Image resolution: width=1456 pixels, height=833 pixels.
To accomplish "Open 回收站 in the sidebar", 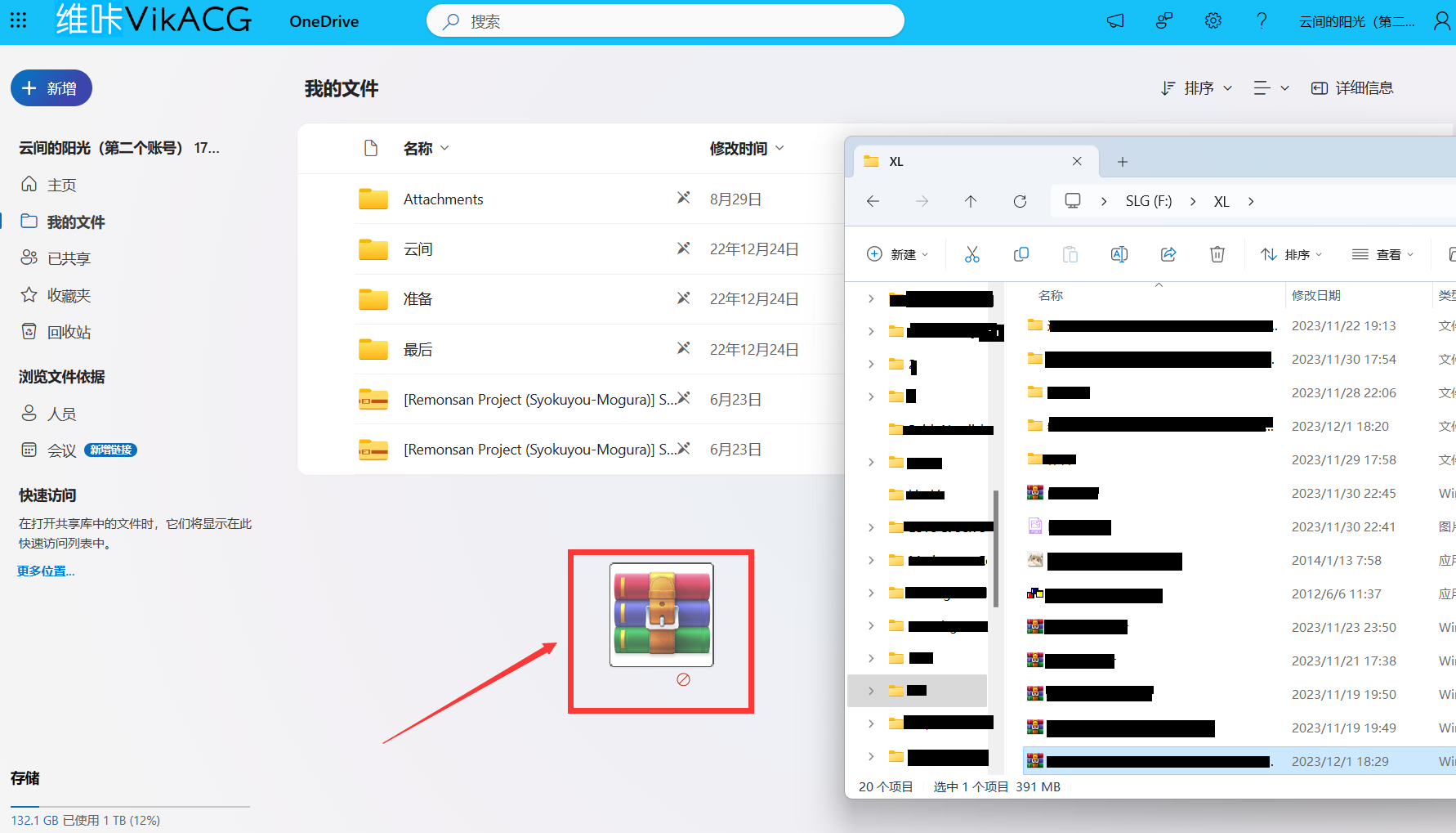I will point(69,332).
